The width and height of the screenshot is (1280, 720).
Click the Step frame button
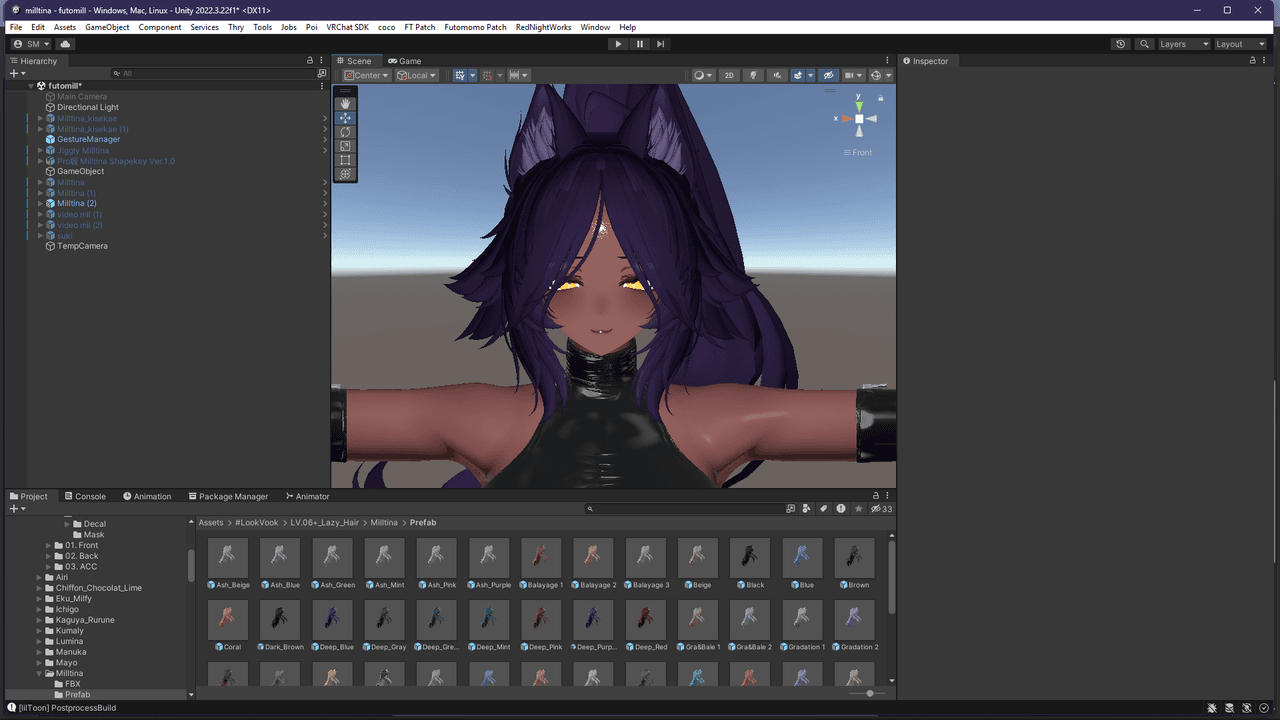[660, 44]
